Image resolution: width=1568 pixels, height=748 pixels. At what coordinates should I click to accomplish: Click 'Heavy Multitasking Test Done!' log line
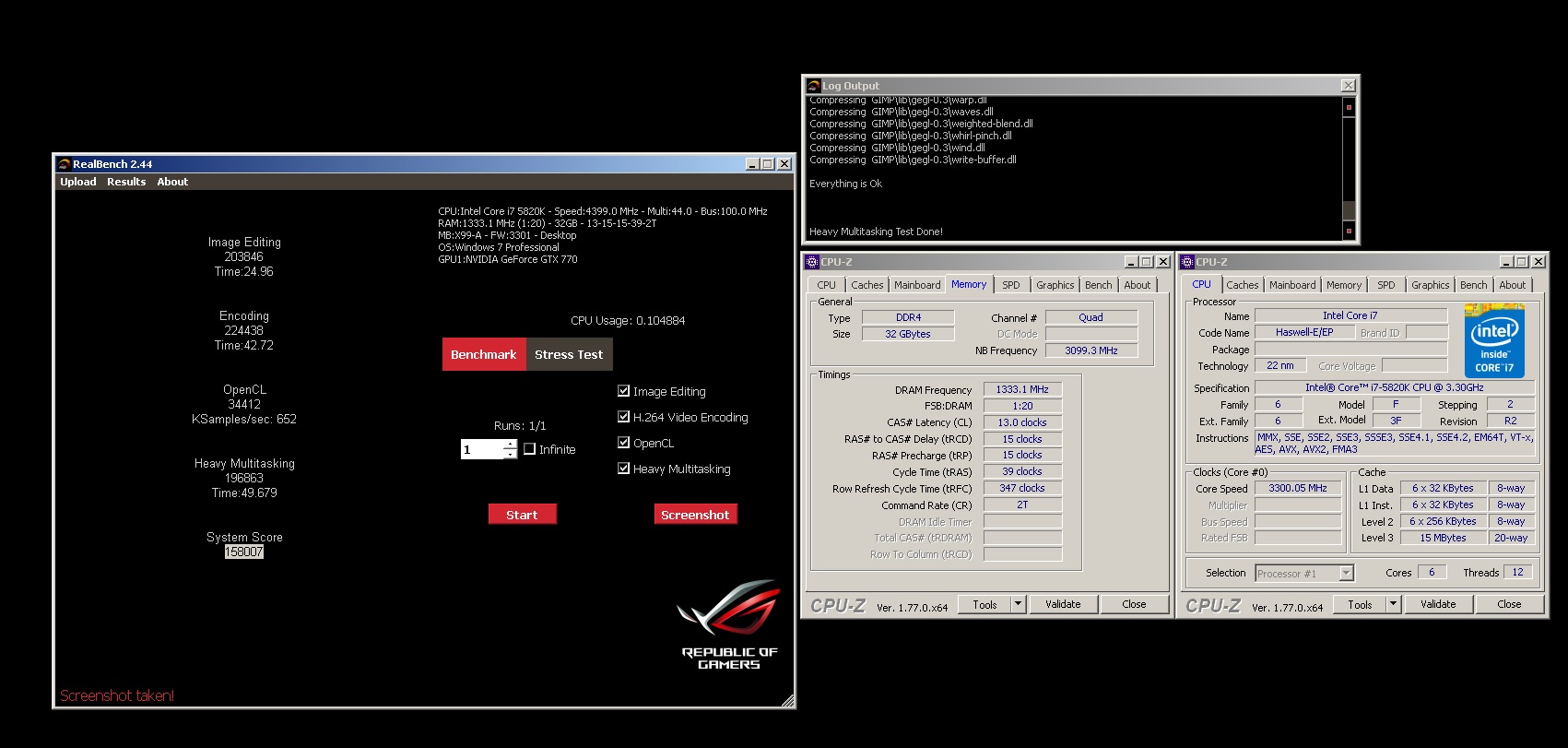click(x=876, y=232)
